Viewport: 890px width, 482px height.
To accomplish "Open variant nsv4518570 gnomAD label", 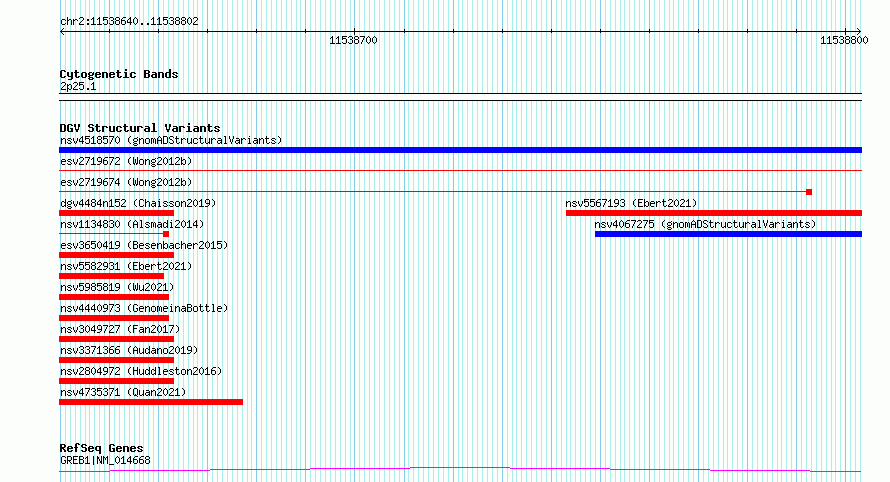I will [171, 140].
